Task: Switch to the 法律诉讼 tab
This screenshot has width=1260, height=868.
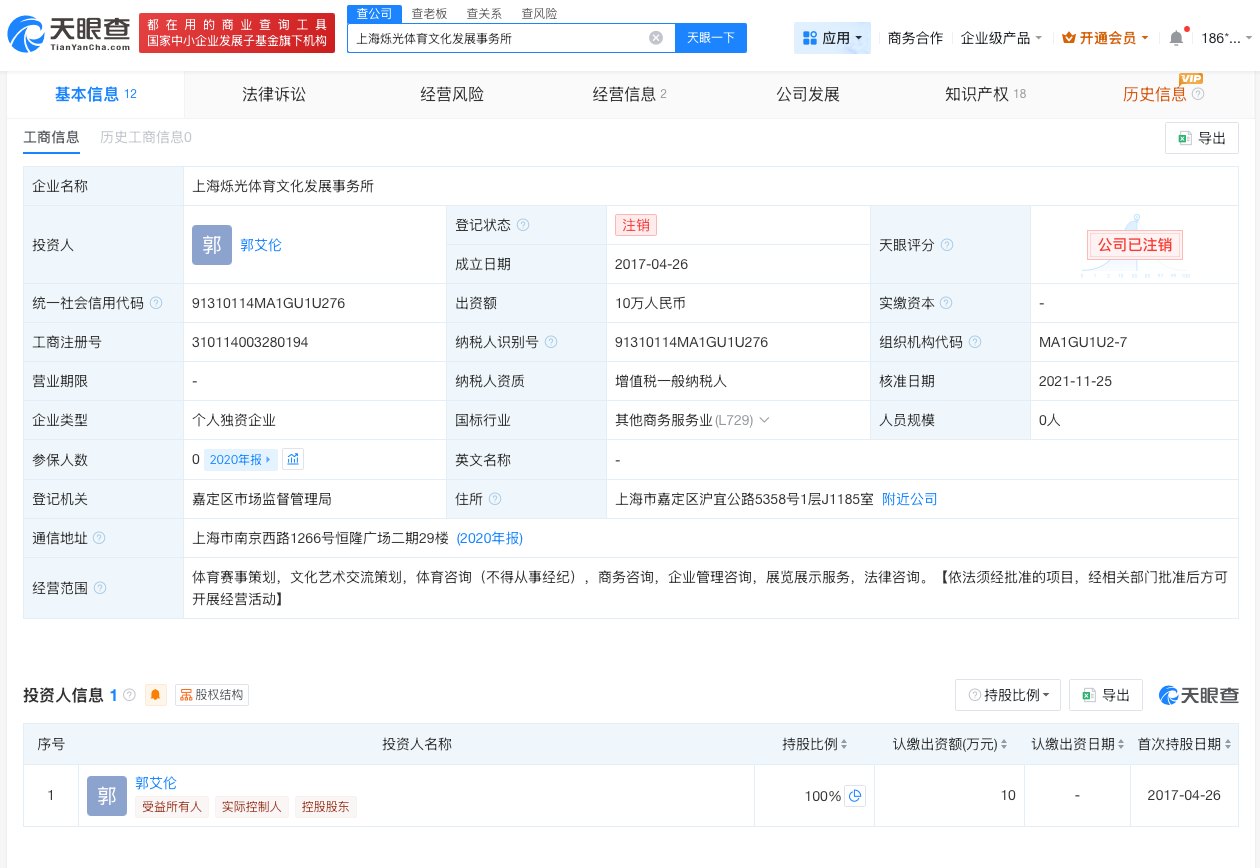Action: tap(274, 94)
